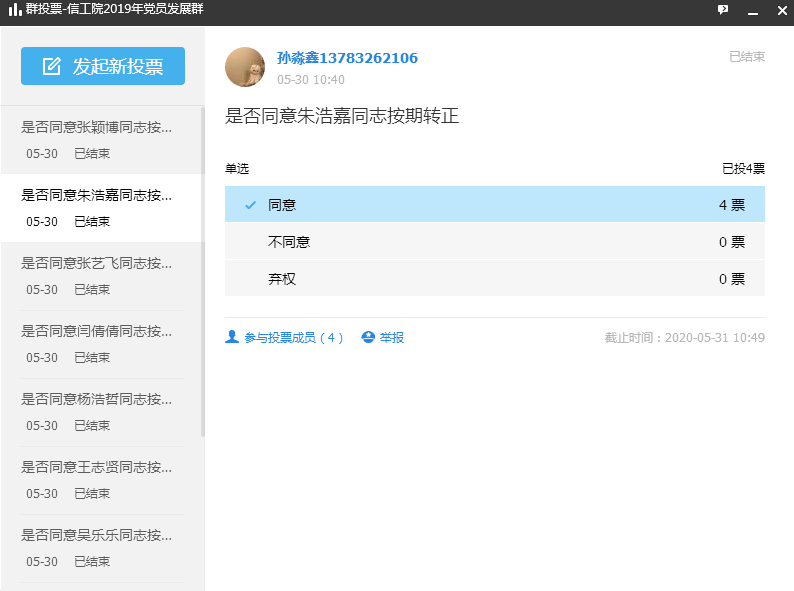Click the vote creator's avatar image
Viewport: 794px width, 591px height.
tap(245, 67)
